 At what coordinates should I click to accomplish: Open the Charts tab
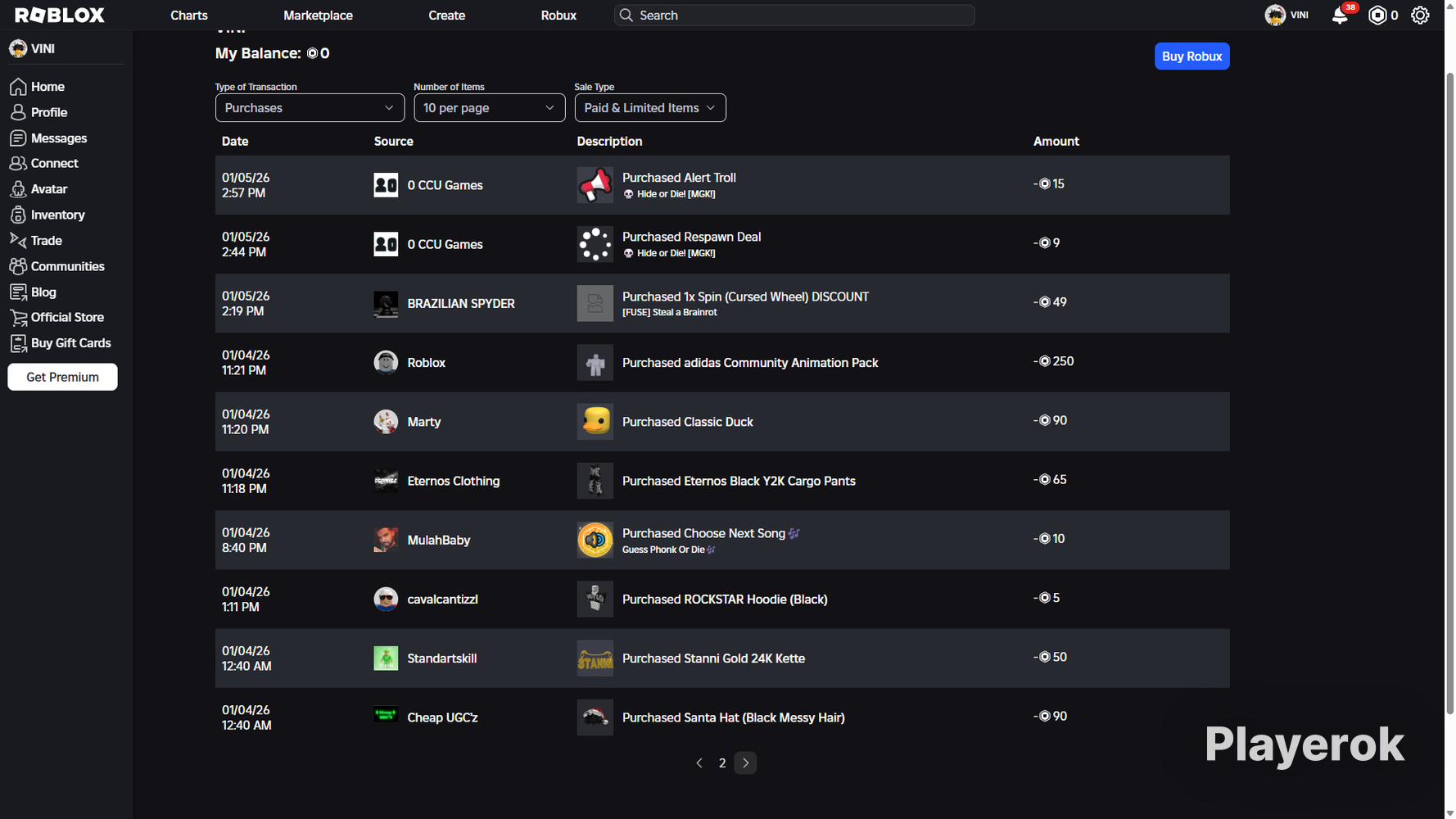click(x=189, y=16)
